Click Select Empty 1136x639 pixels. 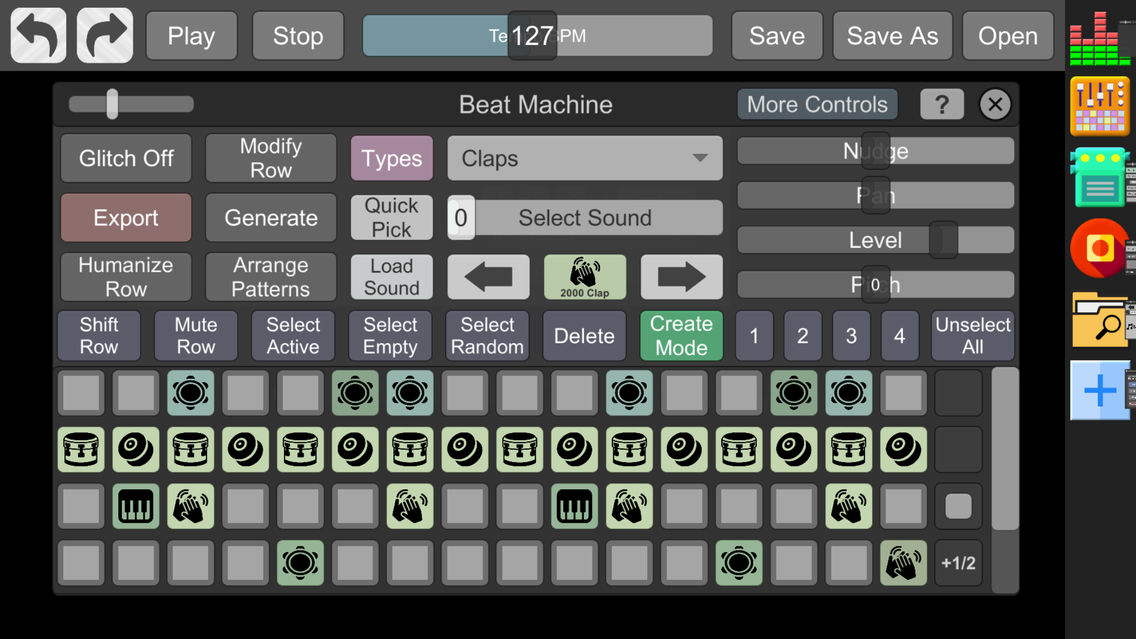point(390,335)
